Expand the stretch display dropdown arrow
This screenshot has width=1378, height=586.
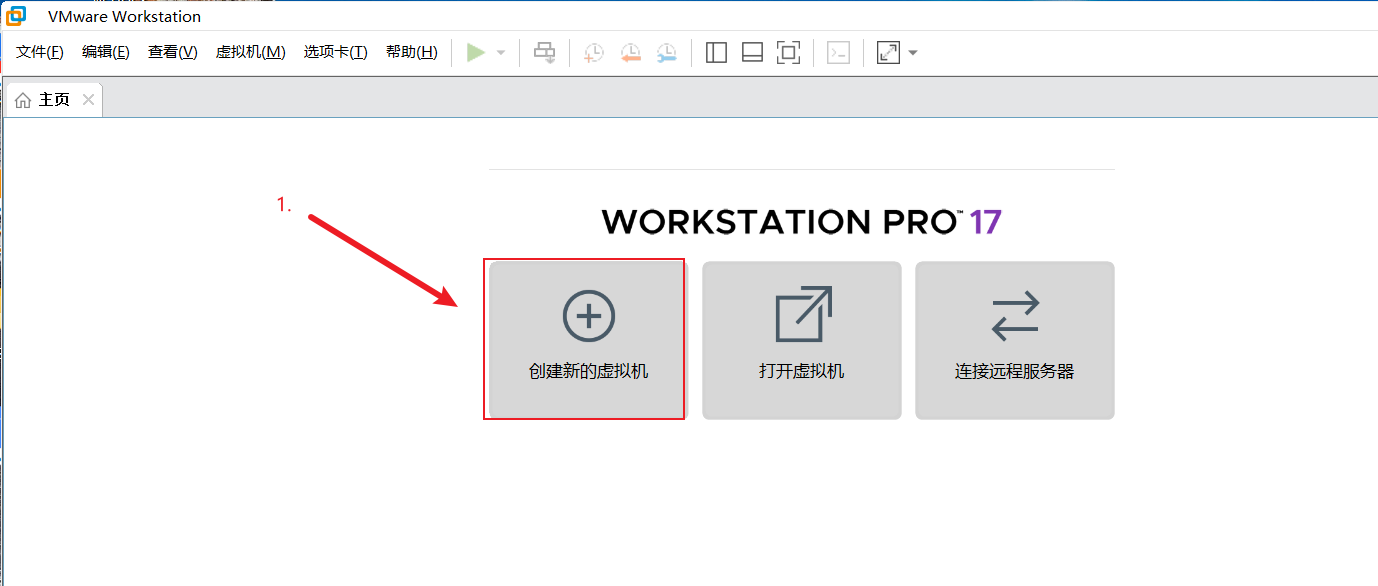click(913, 53)
